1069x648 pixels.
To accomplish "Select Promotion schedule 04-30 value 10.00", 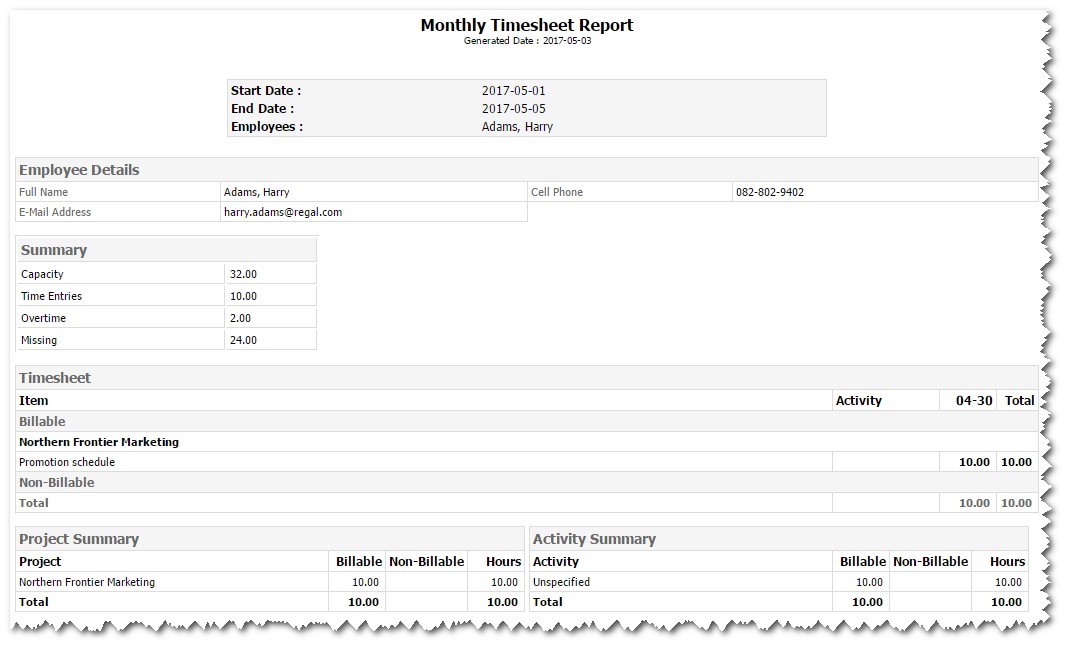I will 974,462.
